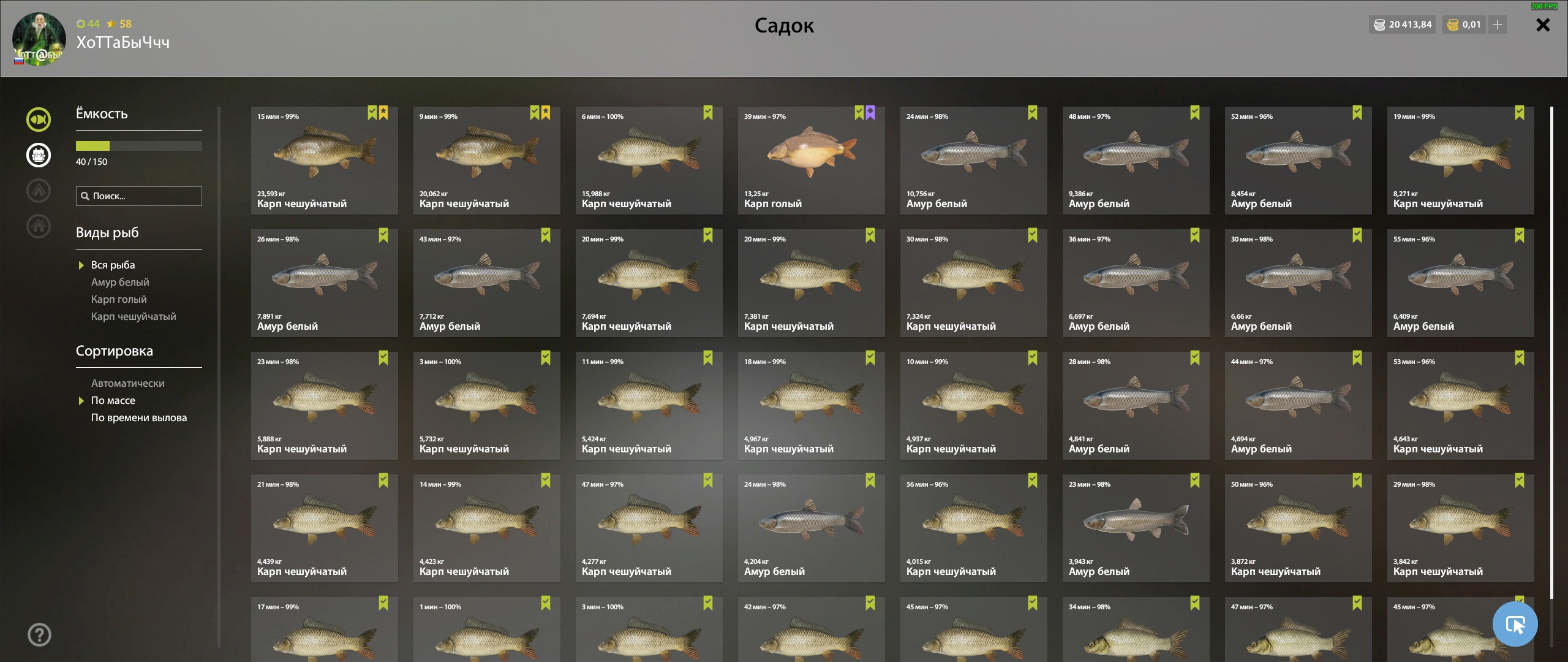Click the star badge on 23,593 кг carp card
The width and height of the screenshot is (1568, 662).
pyautogui.click(x=383, y=113)
